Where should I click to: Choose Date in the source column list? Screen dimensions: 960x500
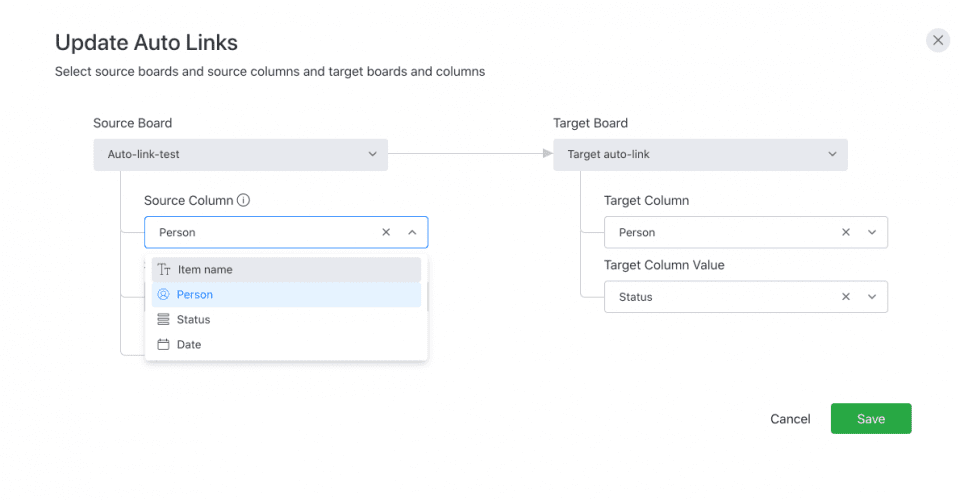[286, 345]
